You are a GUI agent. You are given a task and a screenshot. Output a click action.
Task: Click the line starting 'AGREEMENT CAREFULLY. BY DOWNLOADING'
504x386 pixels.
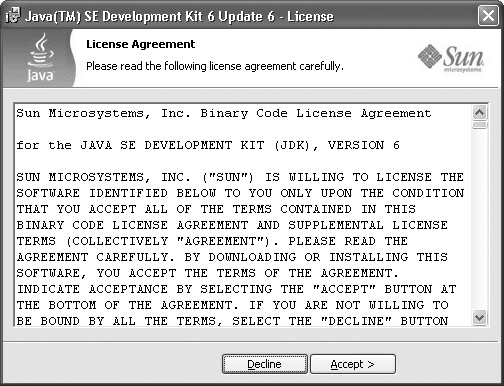click(232, 257)
